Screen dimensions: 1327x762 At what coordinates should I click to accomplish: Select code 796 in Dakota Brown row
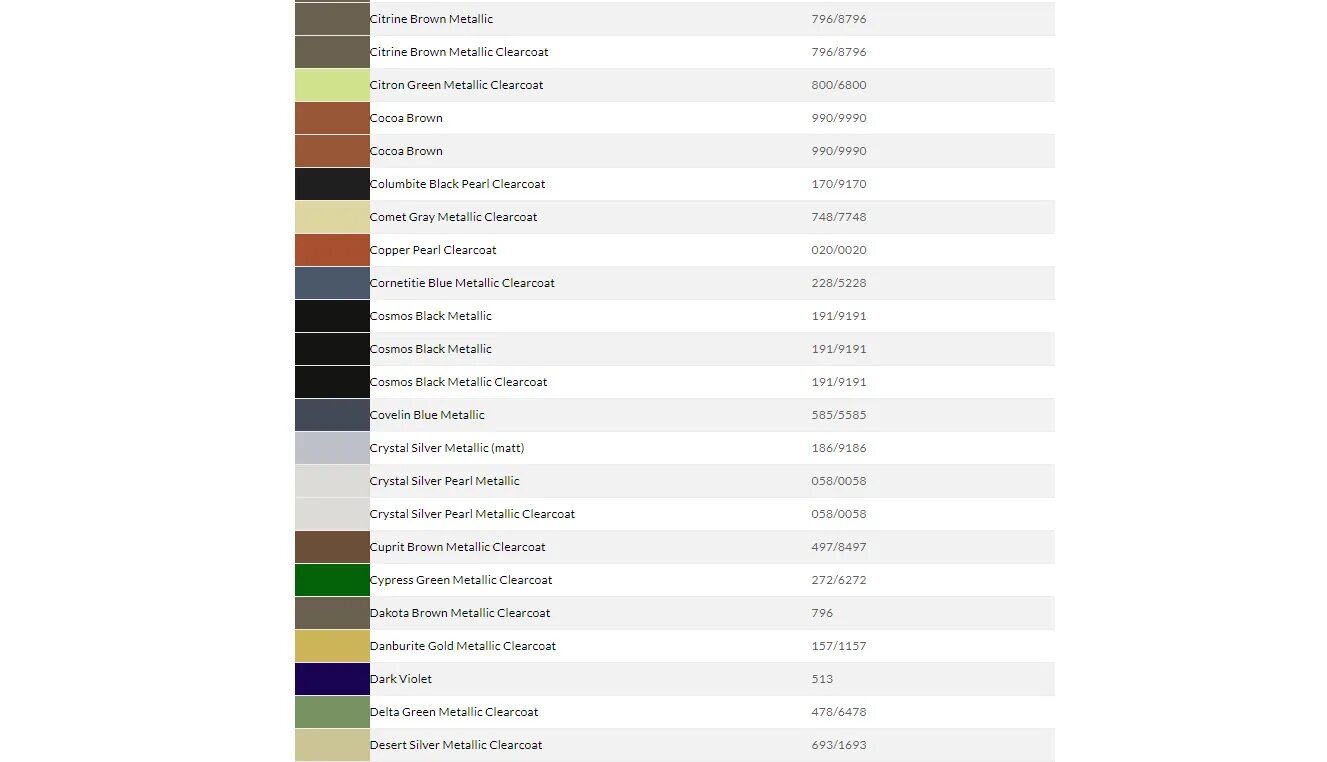pos(822,613)
